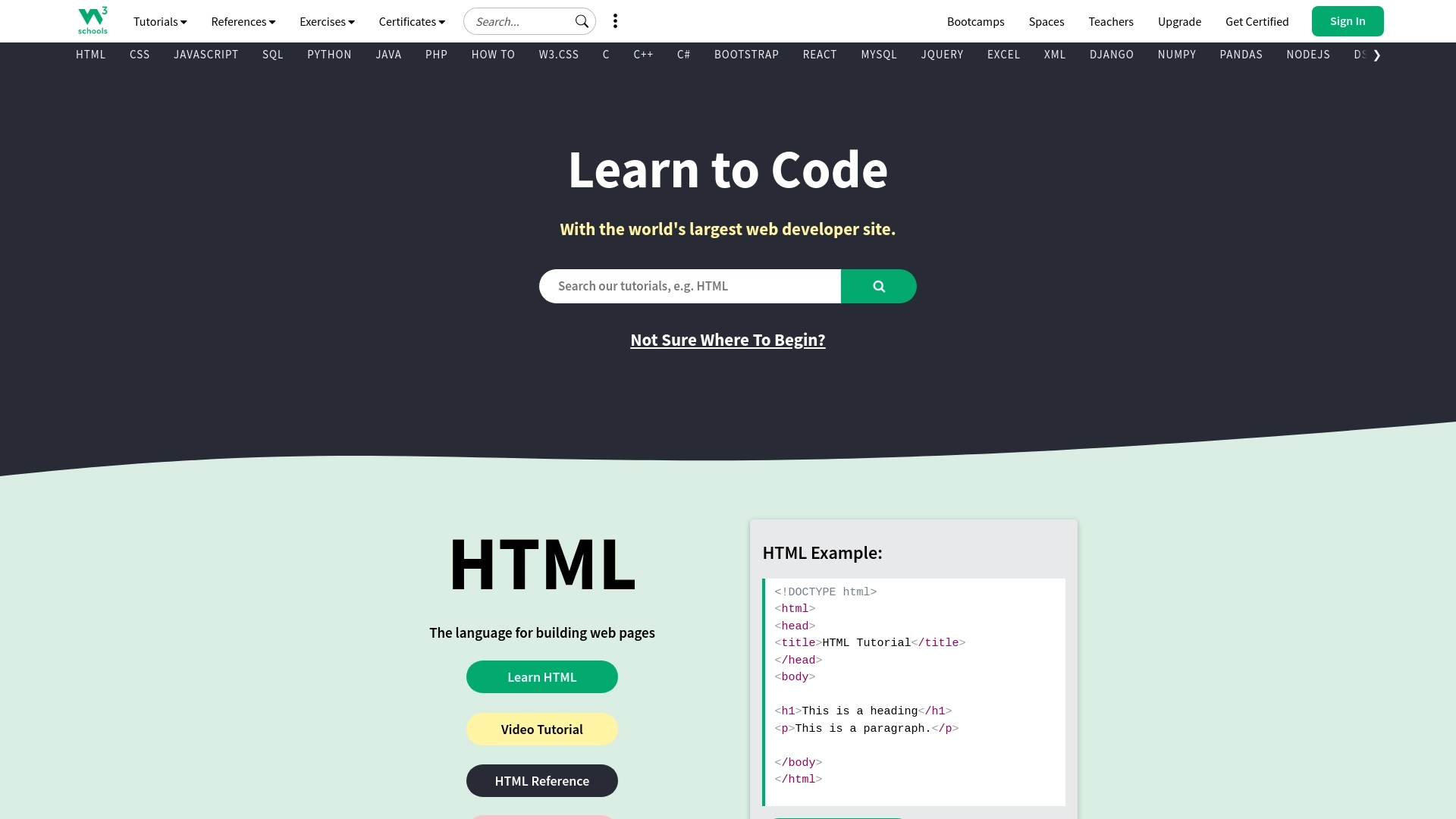1456x819 pixels.
Task: Select REACT in the topic bar
Action: [820, 55]
